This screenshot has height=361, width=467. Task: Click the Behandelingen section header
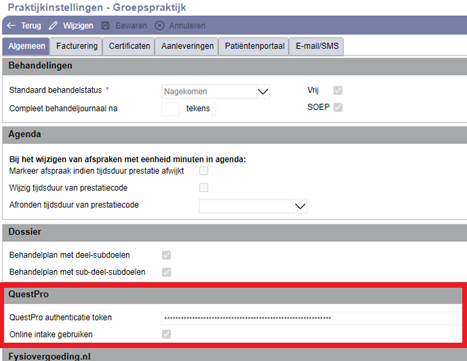[x=235, y=66]
